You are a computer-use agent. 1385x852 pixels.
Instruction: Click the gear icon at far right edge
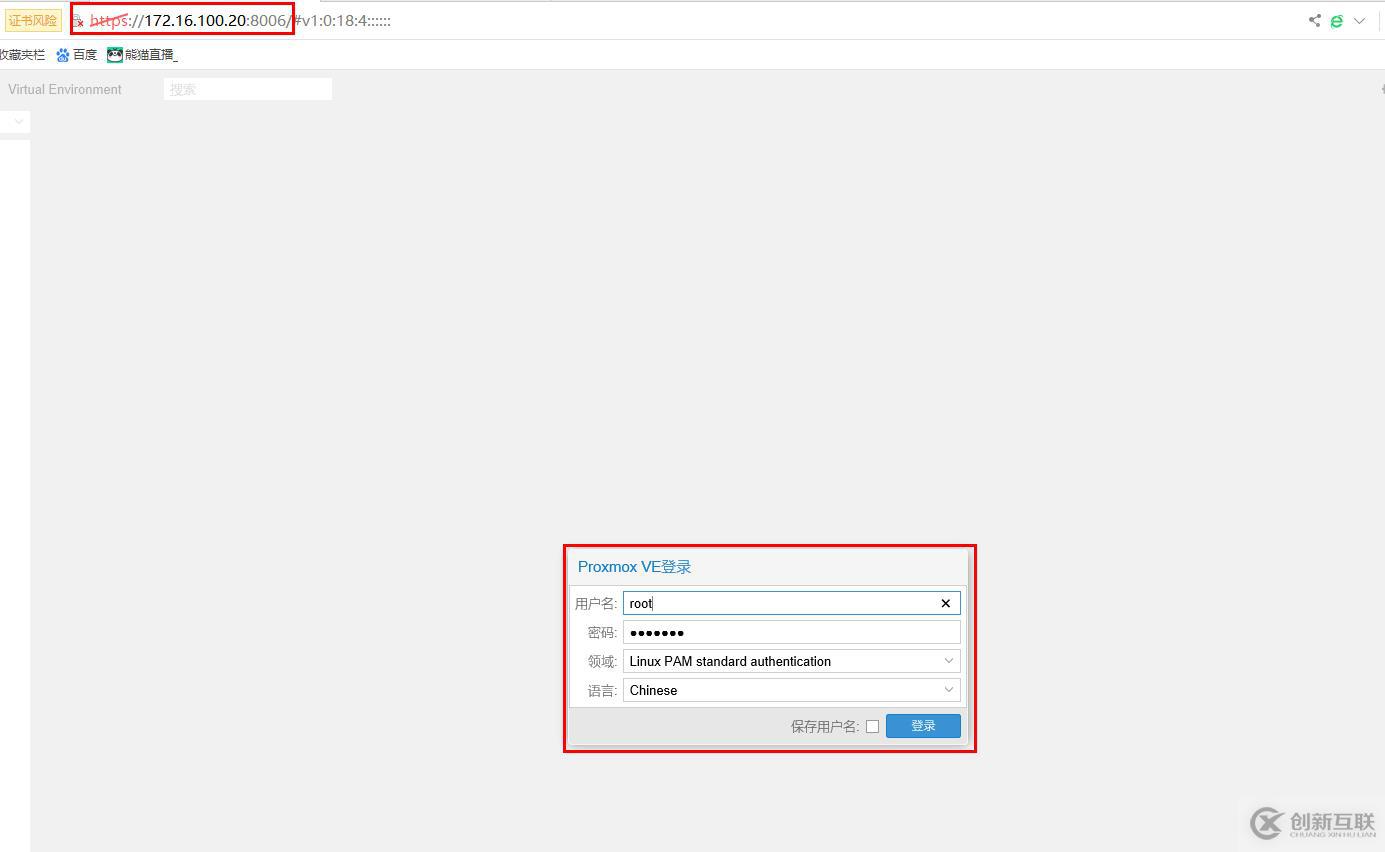coord(1381,89)
